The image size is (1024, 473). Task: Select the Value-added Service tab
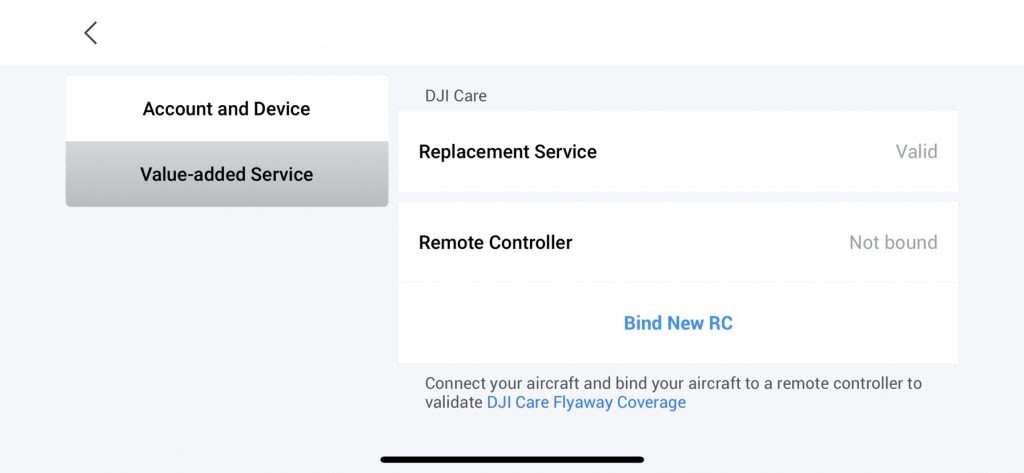226,174
